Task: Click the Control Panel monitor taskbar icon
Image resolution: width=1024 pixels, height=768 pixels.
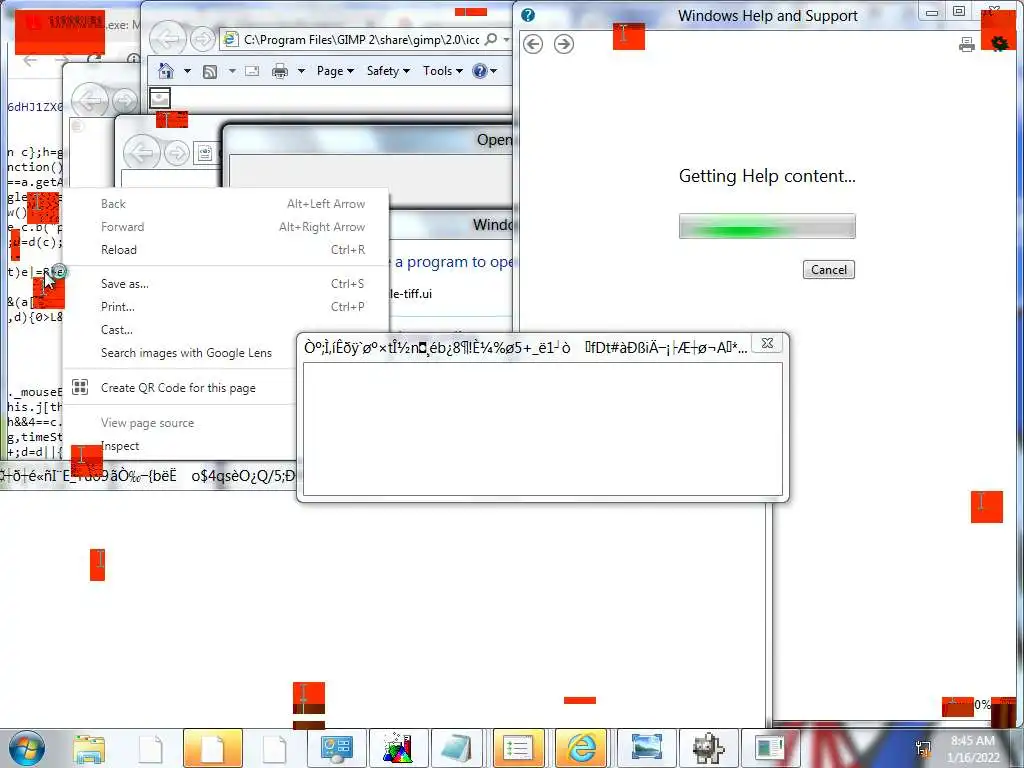Action: point(337,748)
